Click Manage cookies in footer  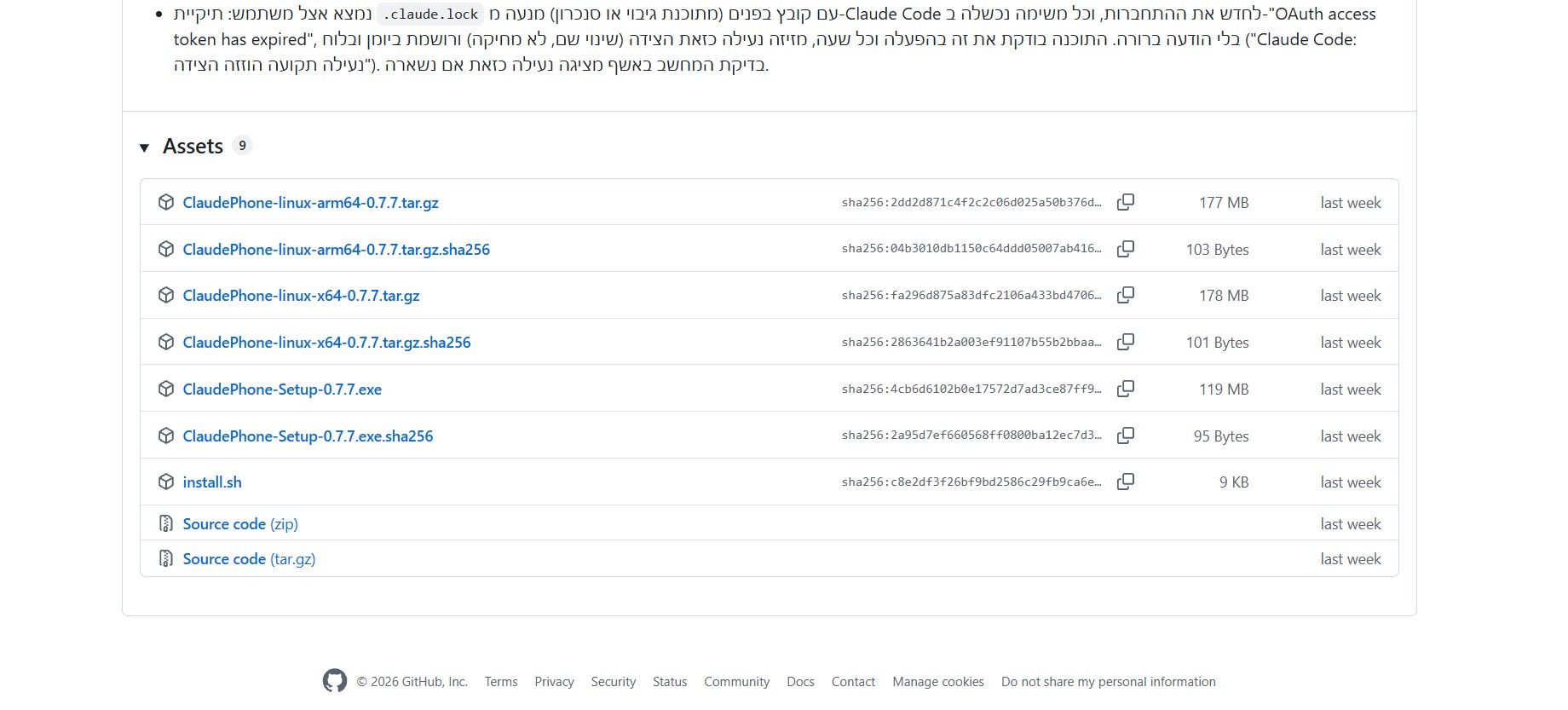pos(938,682)
